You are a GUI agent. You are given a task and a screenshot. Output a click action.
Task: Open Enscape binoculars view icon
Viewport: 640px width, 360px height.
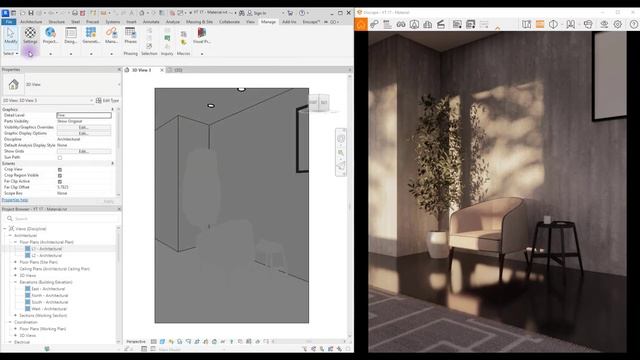coord(401,24)
